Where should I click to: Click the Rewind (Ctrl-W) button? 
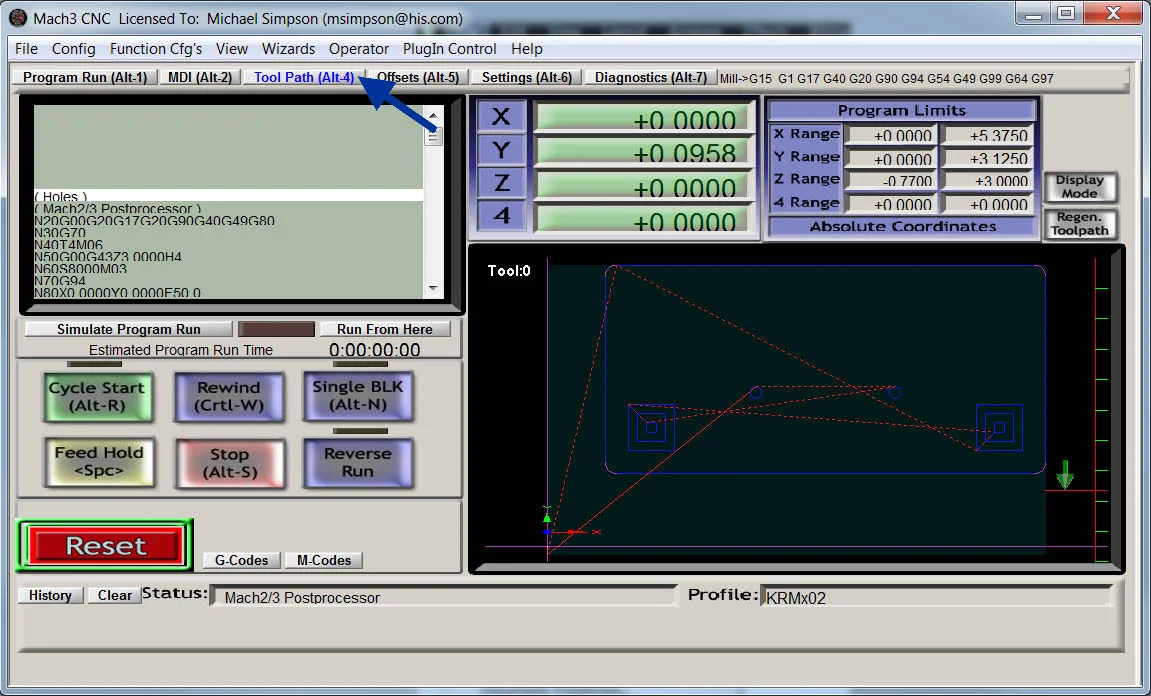(229, 396)
